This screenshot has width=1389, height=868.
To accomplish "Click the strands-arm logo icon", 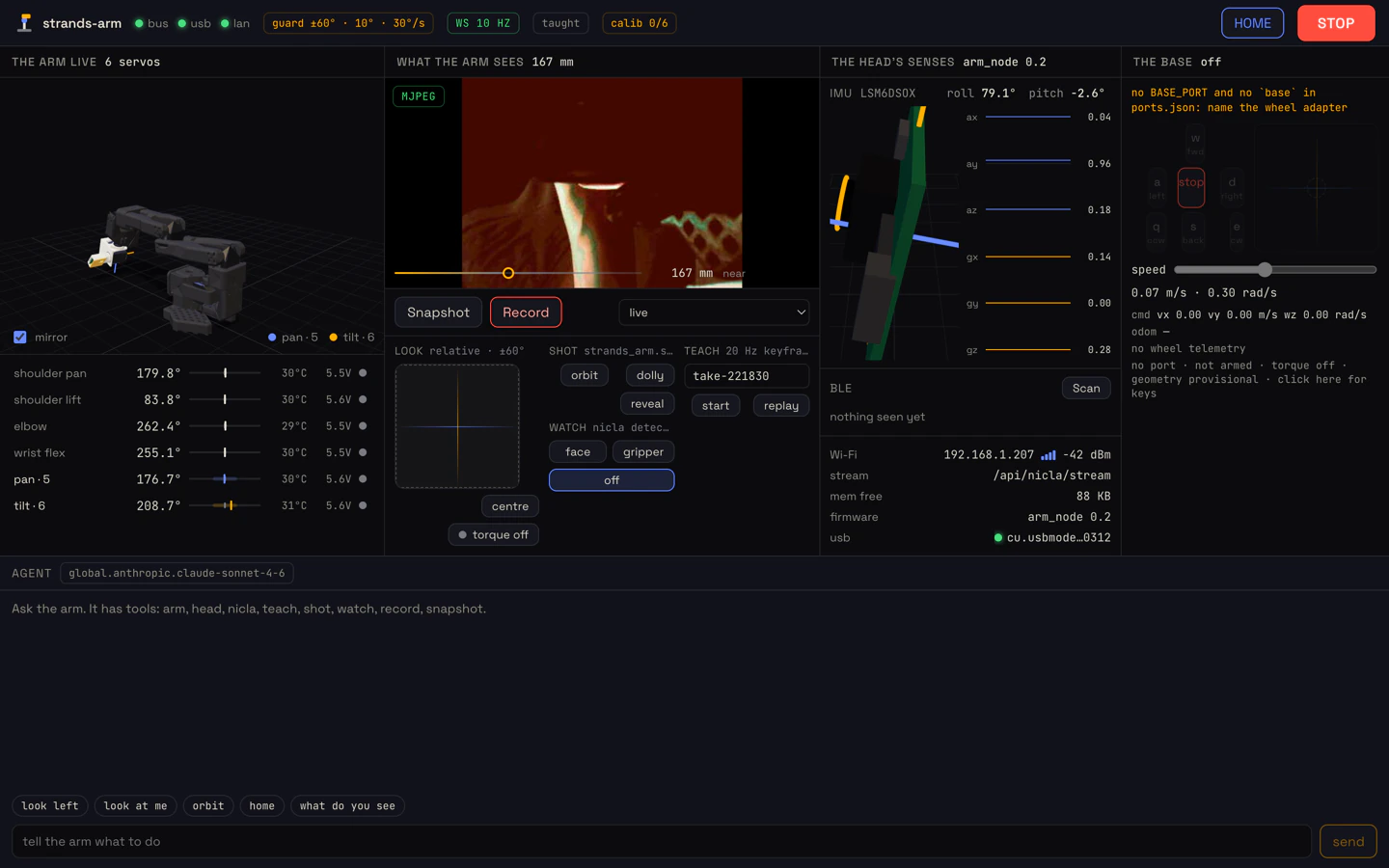I will pos(25,23).
